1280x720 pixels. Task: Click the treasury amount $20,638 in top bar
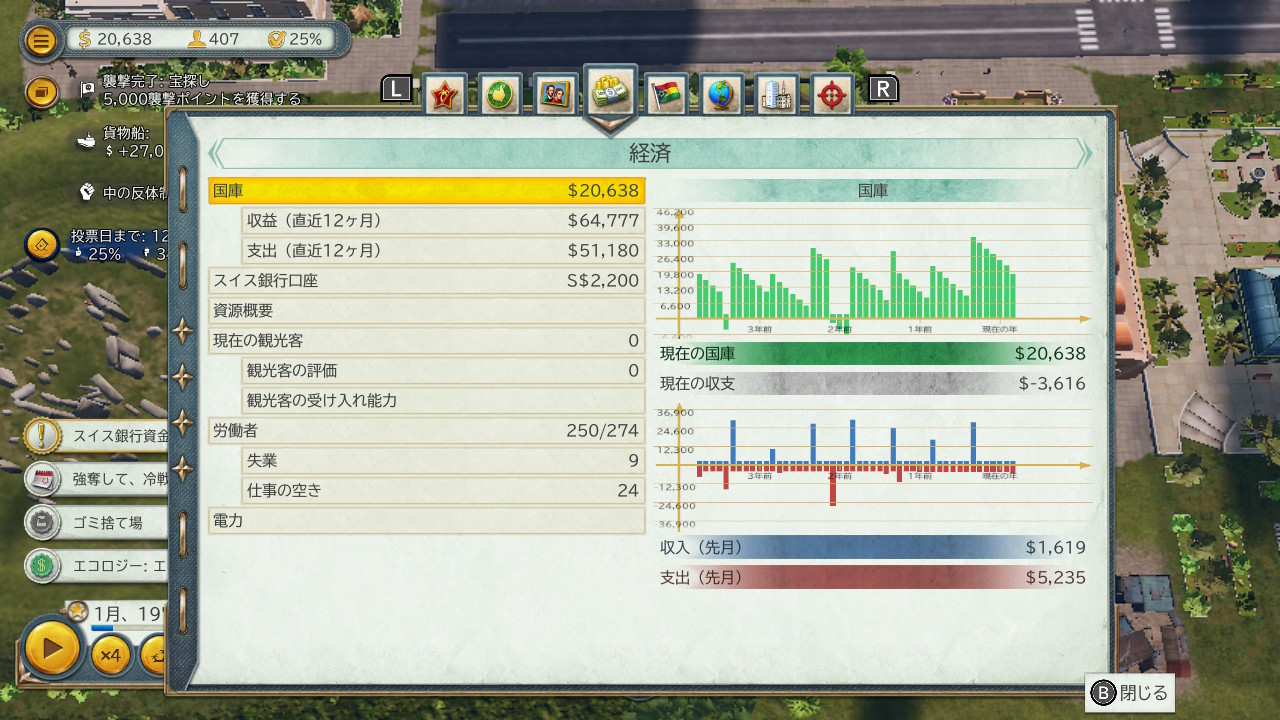(x=115, y=39)
